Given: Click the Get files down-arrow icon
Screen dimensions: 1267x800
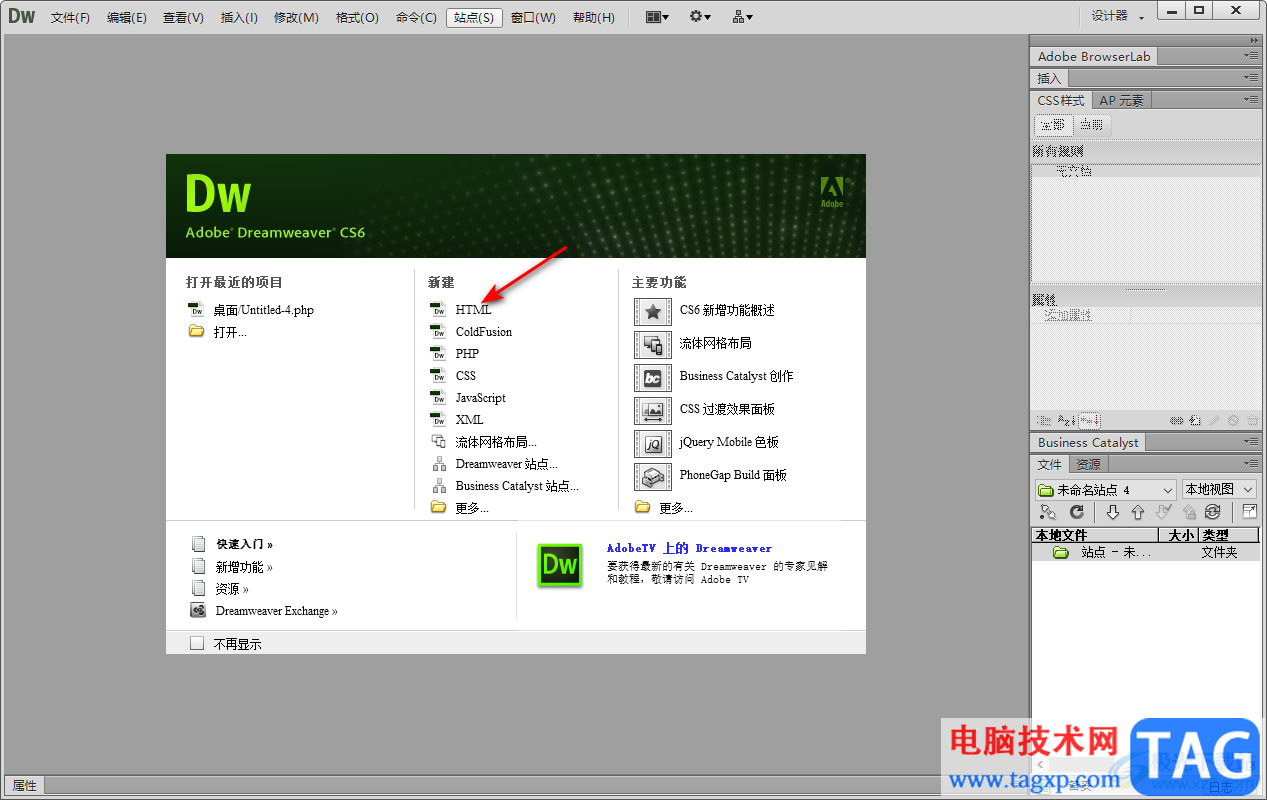Looking at the screenshot, I should click(1112, 512).
